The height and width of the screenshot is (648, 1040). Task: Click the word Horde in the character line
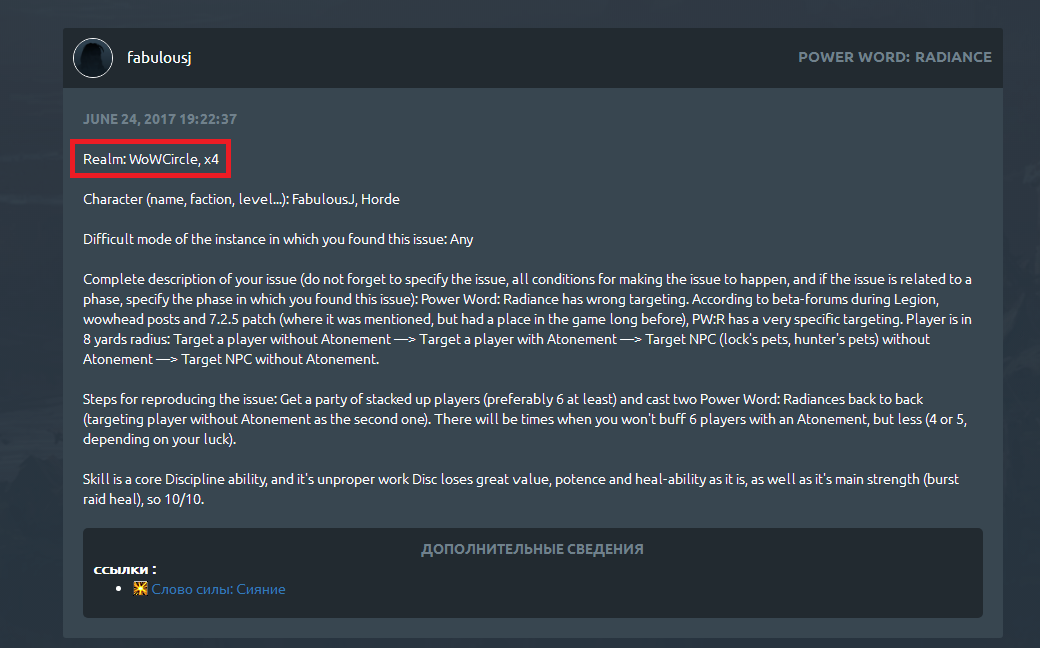(x=380, y=199)
